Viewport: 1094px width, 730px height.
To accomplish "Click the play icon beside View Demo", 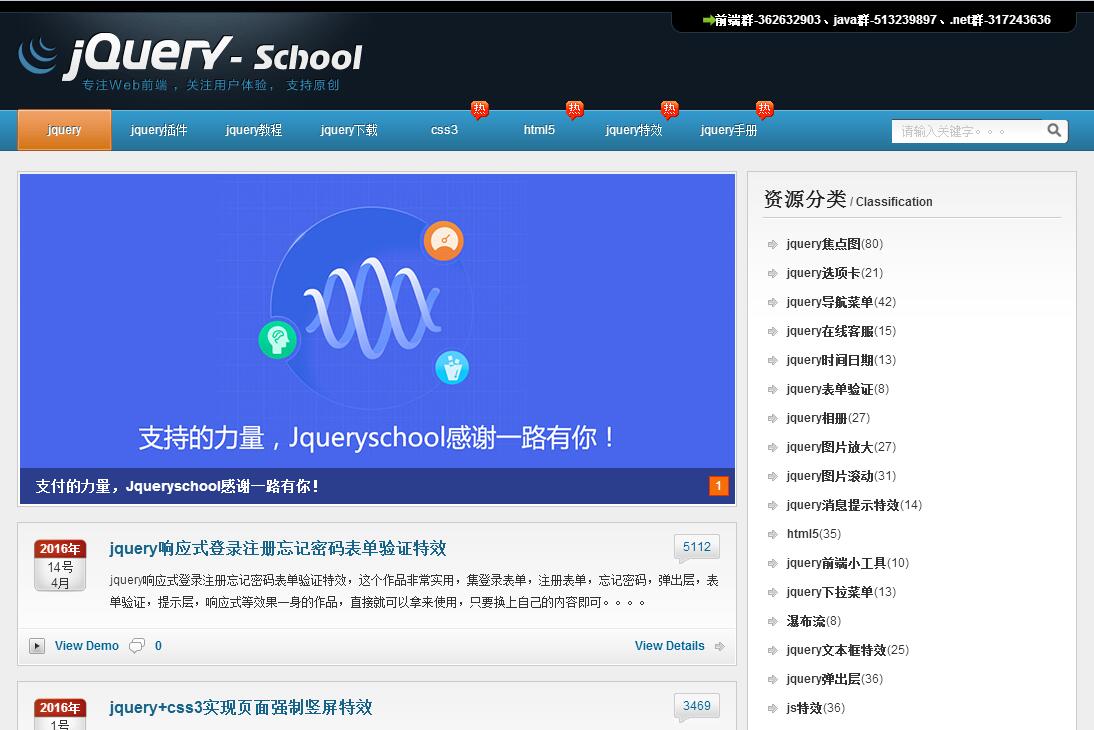I will (x=37, y=646).
